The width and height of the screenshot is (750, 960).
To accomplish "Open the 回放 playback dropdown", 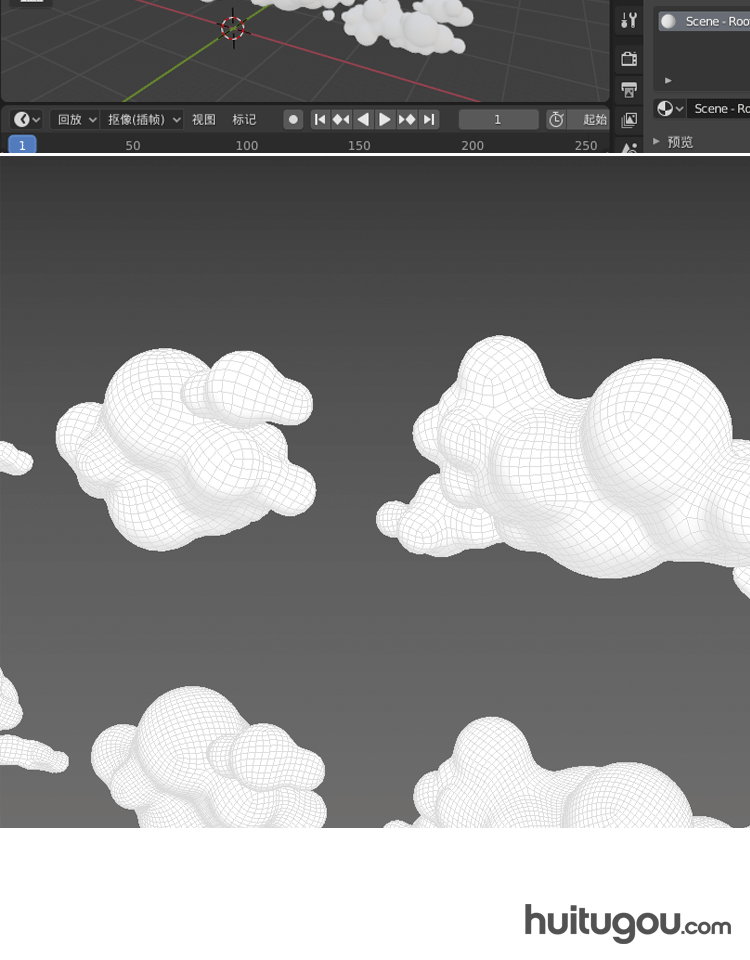I will pyautogui.click(x=75, y=119).
